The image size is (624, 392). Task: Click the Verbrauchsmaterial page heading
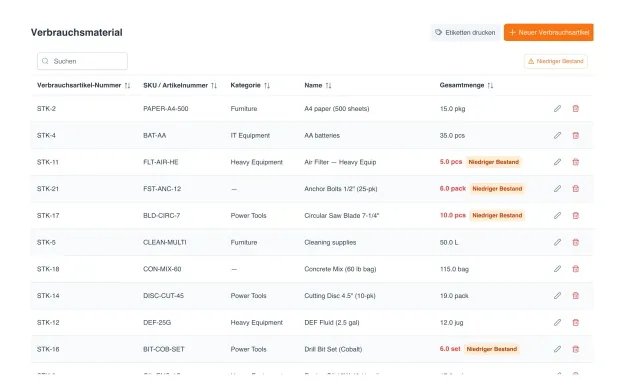click(76, 33)
